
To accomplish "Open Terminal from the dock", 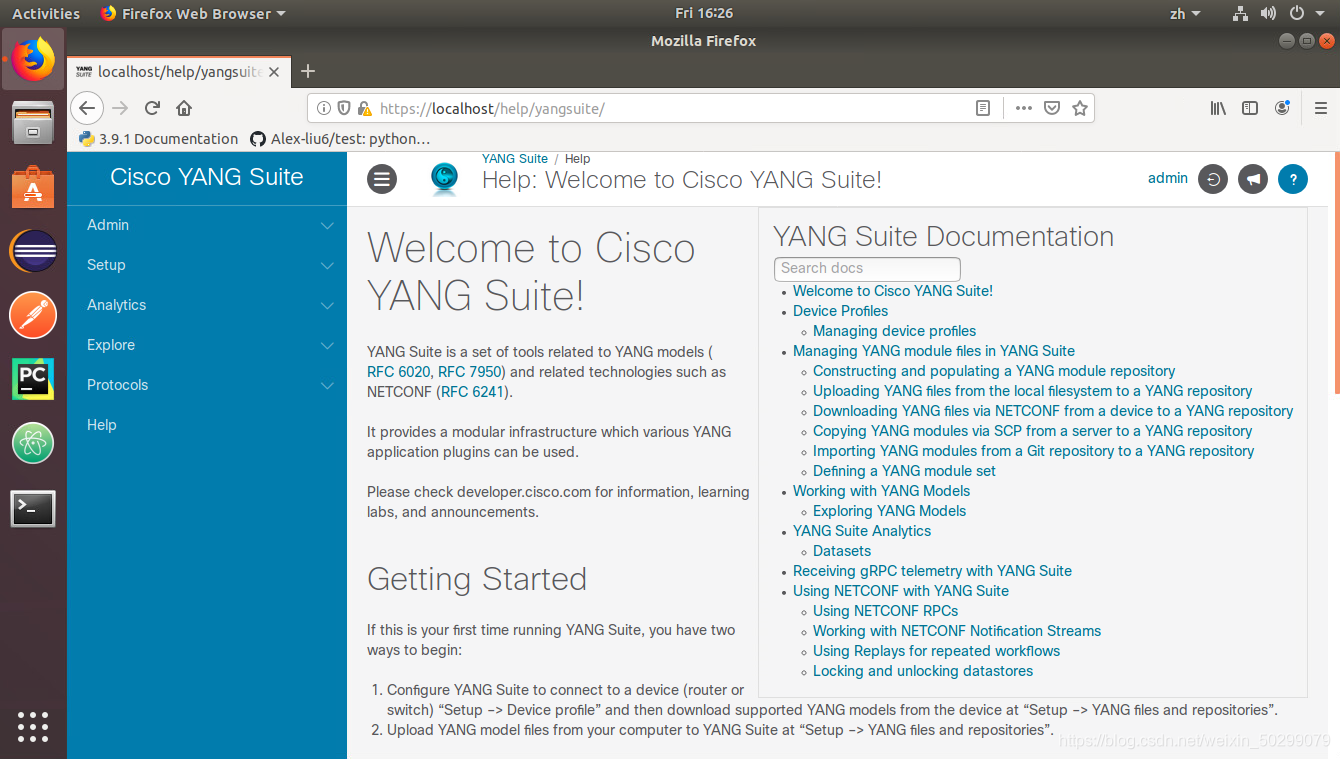I will [x=33, y=508].
